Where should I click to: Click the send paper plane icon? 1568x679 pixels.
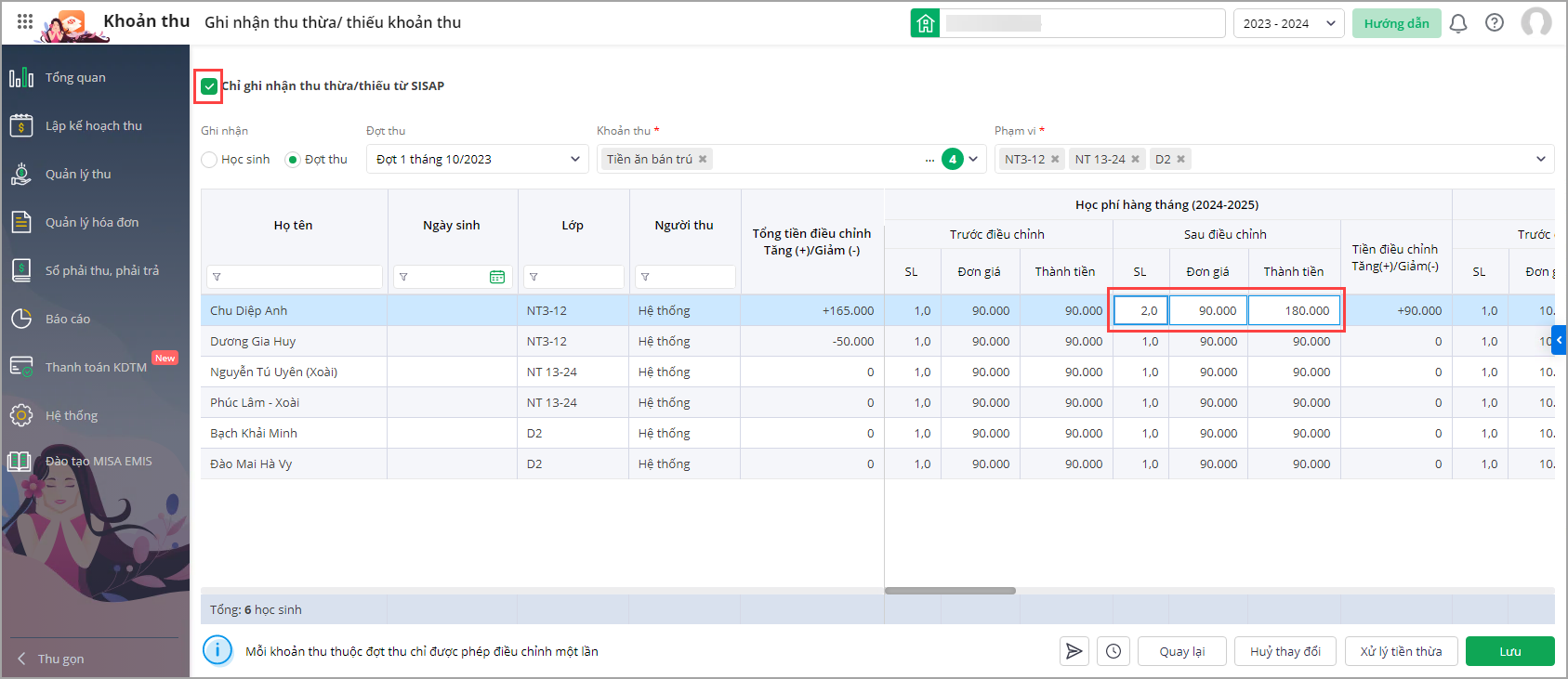click(1074, 651)
